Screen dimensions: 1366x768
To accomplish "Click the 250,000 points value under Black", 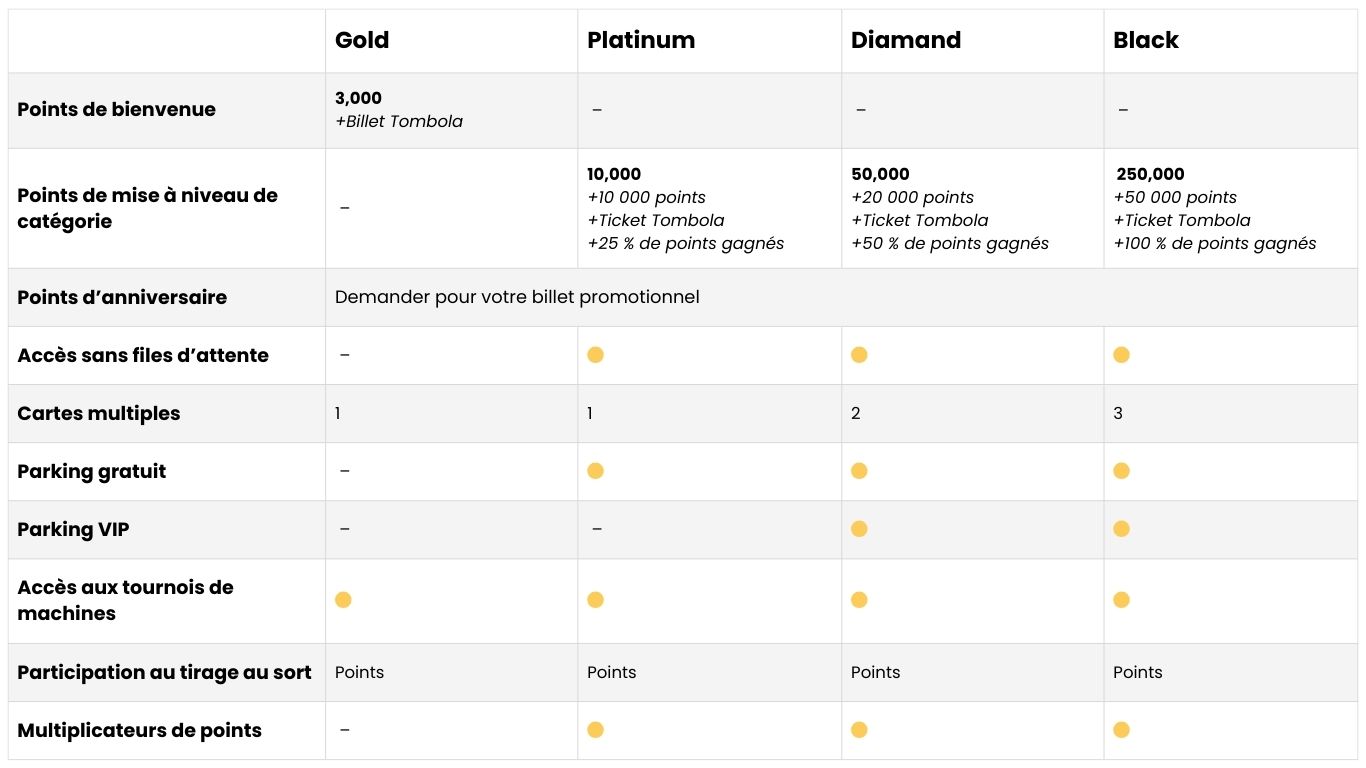I will [x=1150, y=174].
